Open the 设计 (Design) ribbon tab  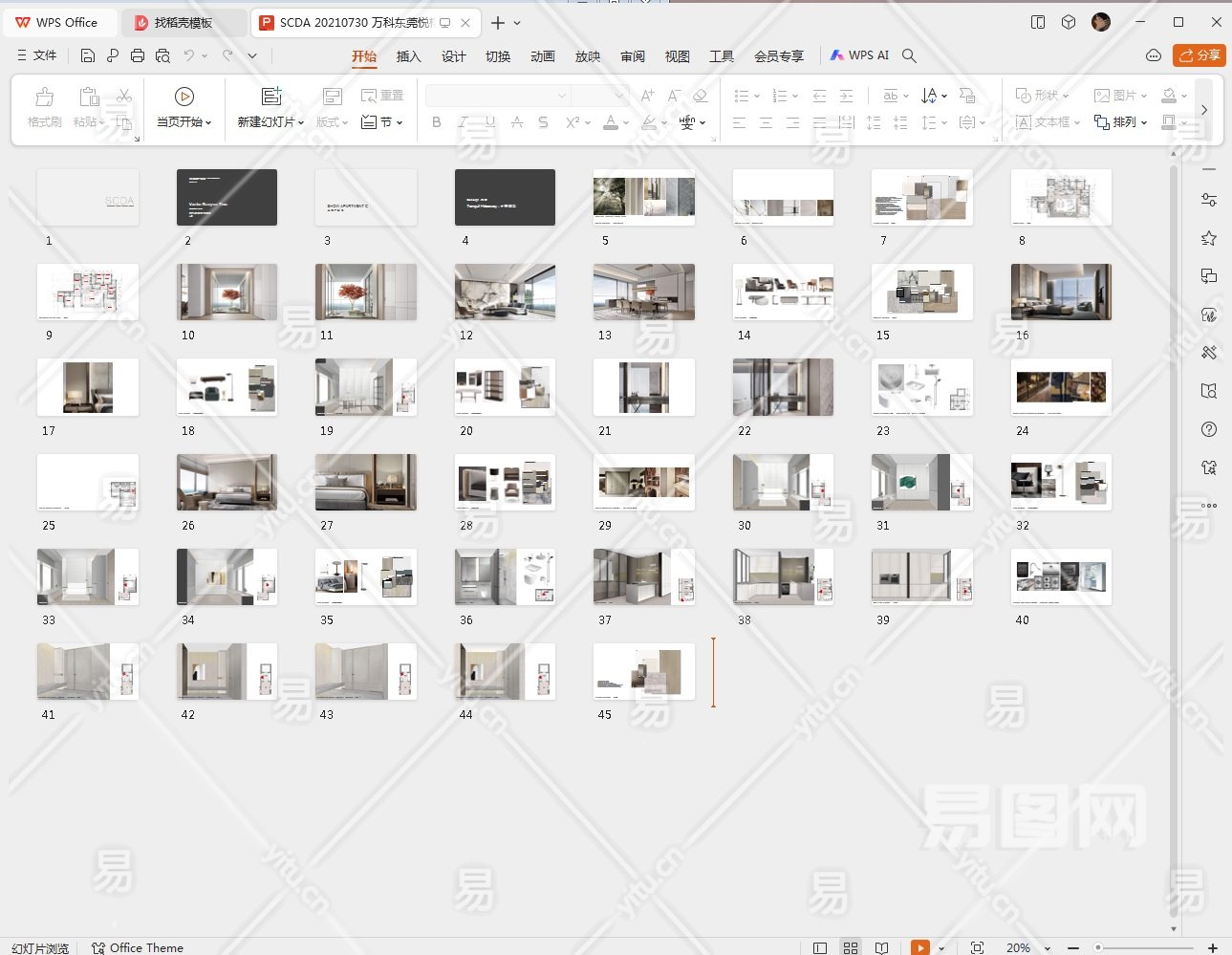click(x=453, y=56)
